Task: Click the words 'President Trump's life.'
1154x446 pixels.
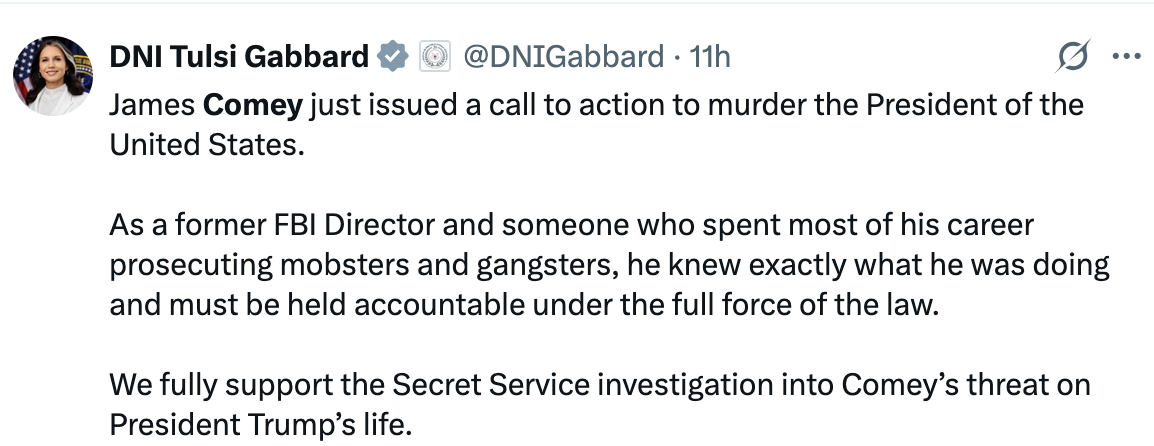Action: pos(261,425)
